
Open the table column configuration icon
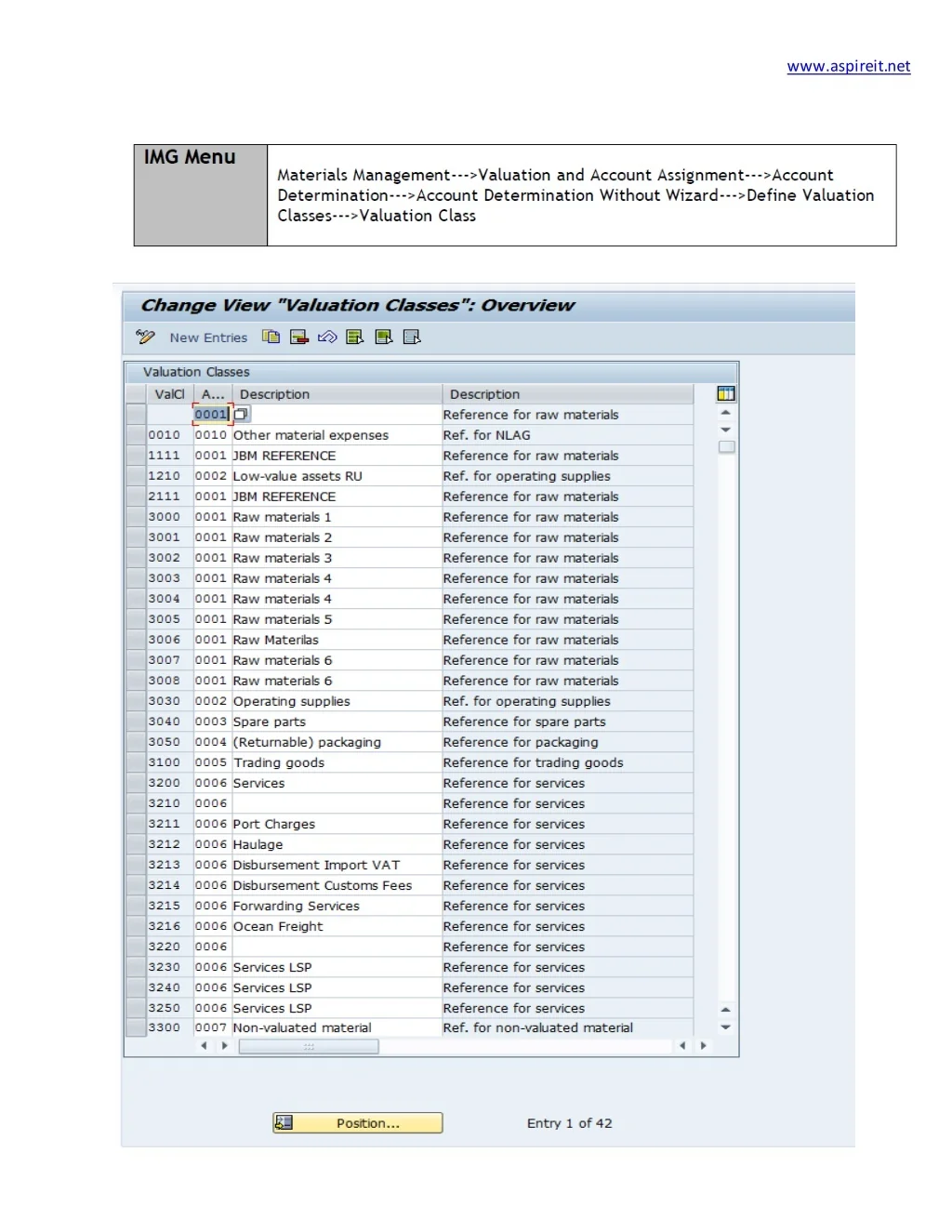tap(726, 394)
